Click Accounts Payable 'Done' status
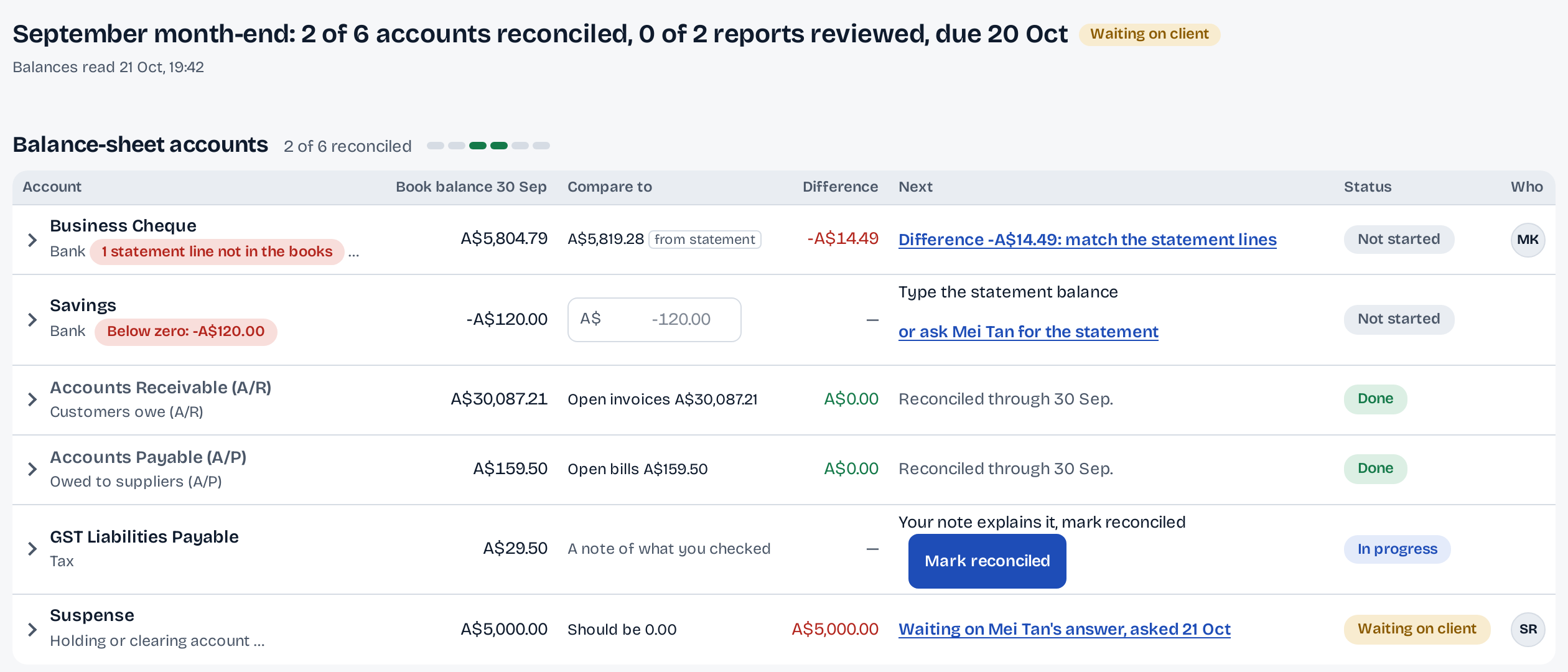Viewport: 1568px width, 672px height. click(1375, 469)
